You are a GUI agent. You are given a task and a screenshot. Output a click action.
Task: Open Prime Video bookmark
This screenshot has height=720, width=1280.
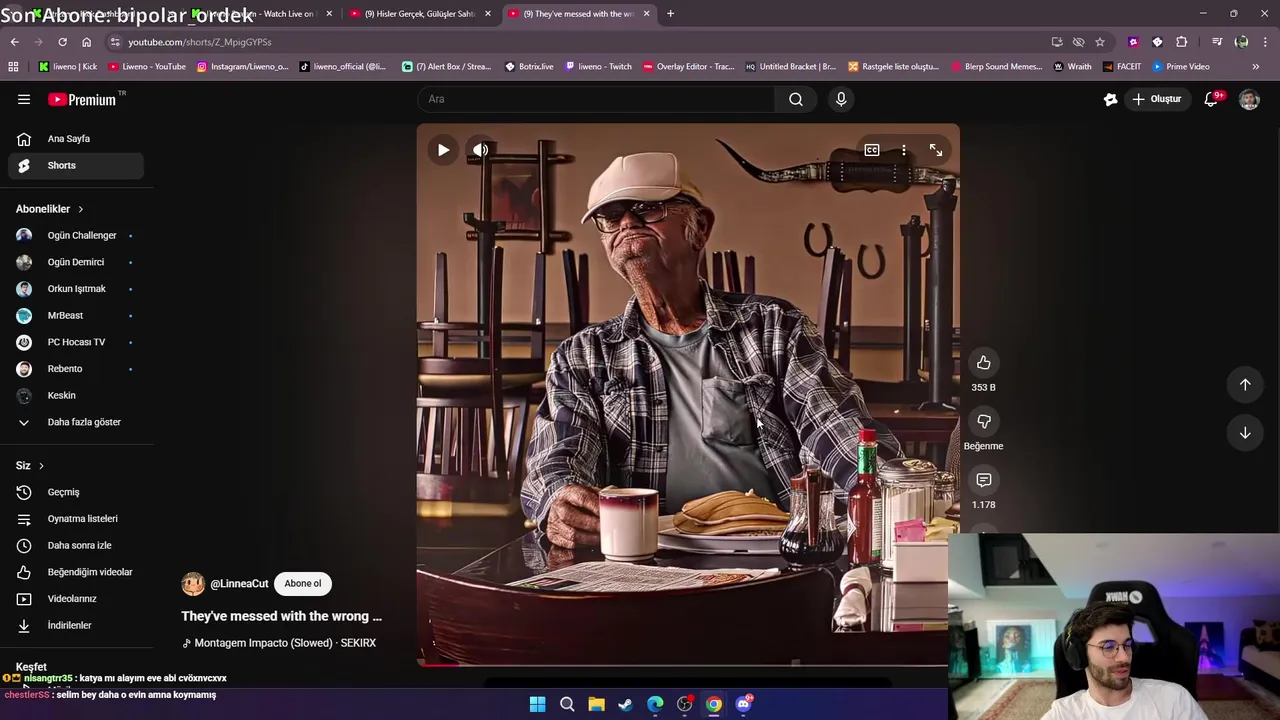pos(1181,67)
